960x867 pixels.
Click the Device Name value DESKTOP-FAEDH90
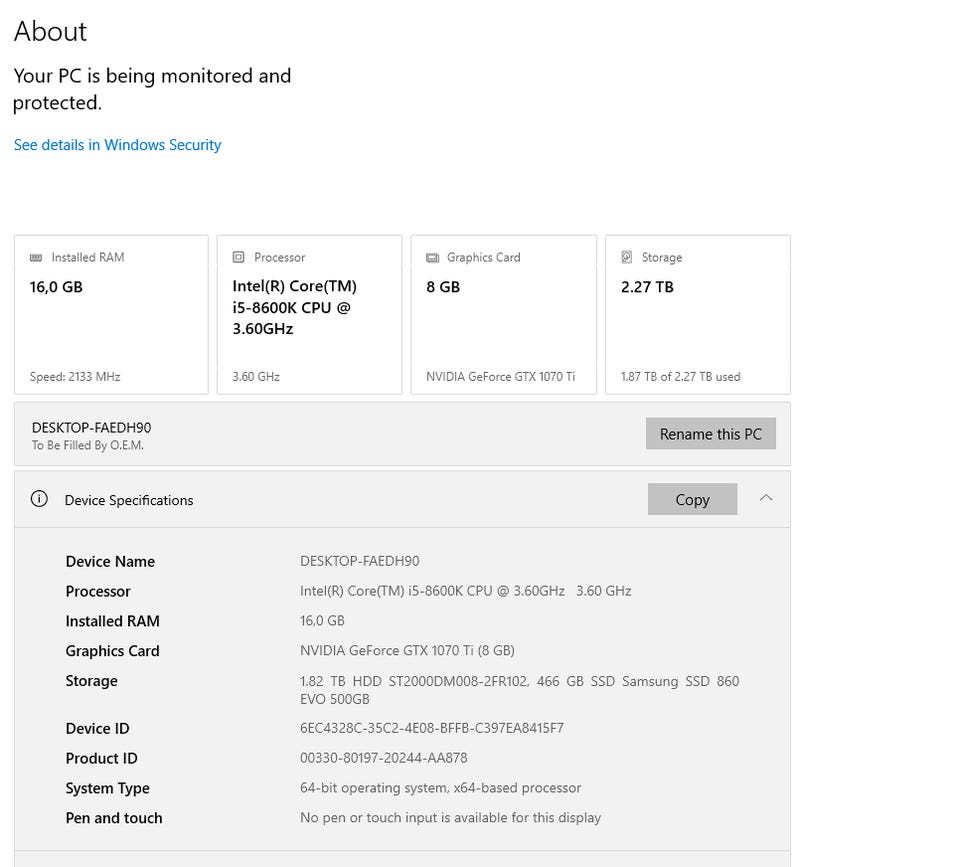[360, 561]
